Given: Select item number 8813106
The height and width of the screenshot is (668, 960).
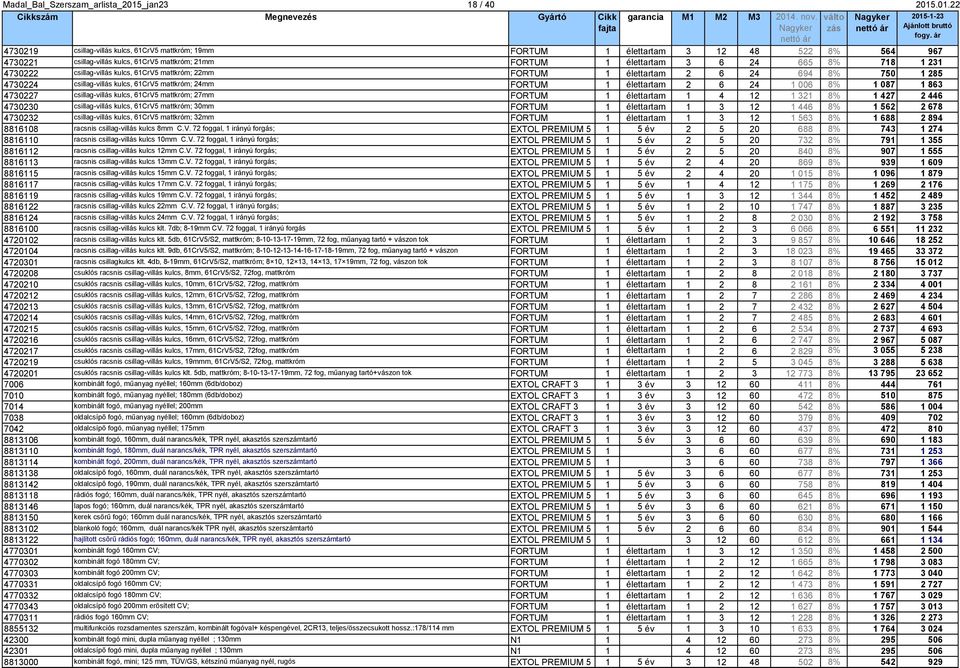Looking at the screenshot, I should pos(21,440).
